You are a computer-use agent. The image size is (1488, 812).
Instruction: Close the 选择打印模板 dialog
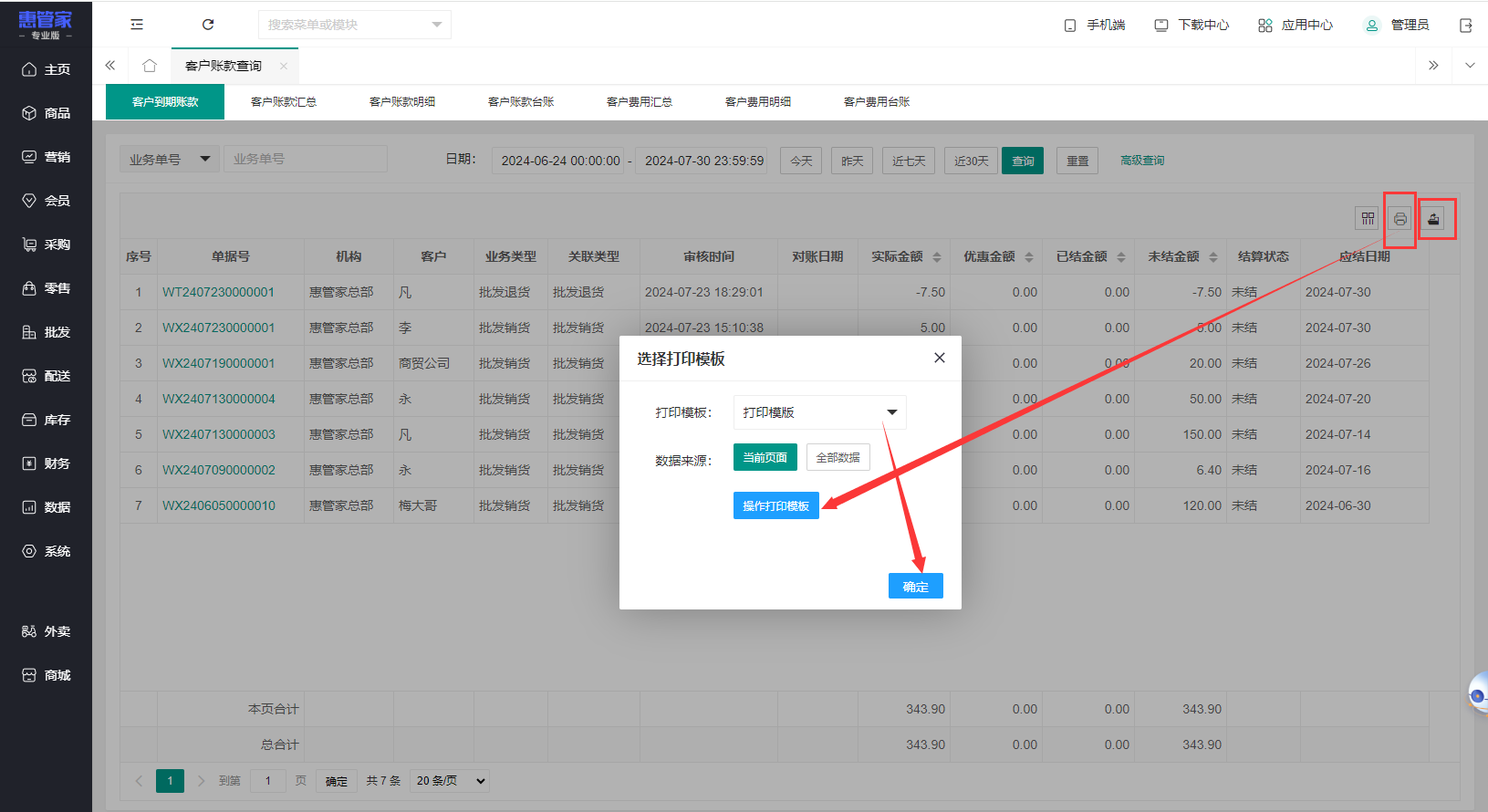click(x=940, y=358)
